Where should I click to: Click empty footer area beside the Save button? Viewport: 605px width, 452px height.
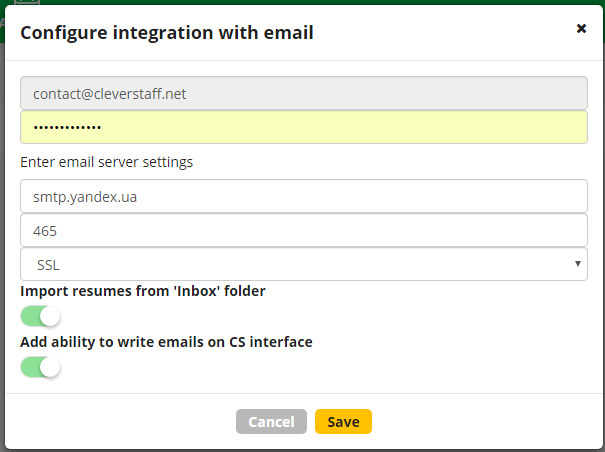(x=482, y=422)
